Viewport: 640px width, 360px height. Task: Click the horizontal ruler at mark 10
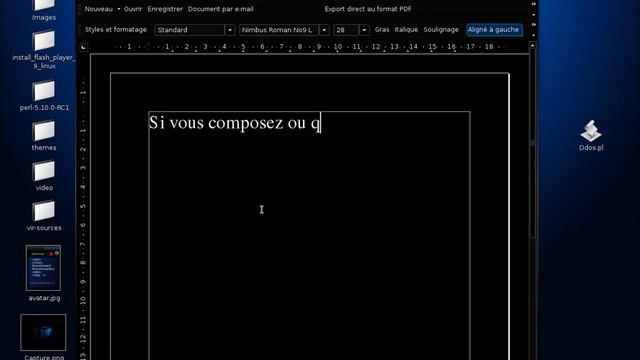338,47
